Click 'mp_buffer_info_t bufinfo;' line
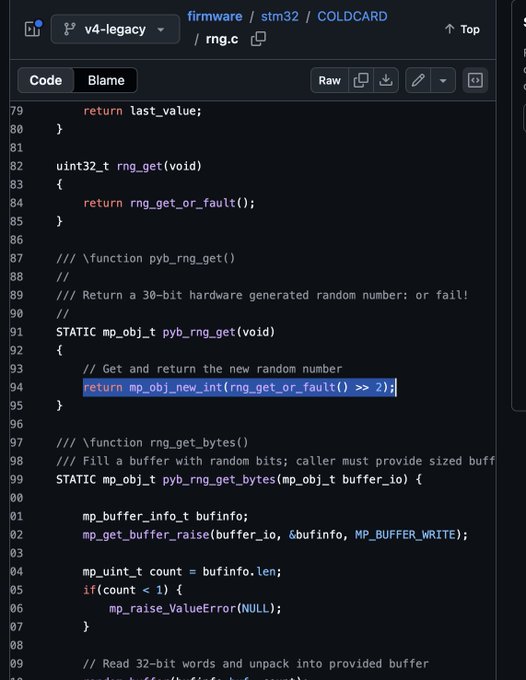Image resolution: width=526 pixels, height=680 pixels. click(165, 516)
